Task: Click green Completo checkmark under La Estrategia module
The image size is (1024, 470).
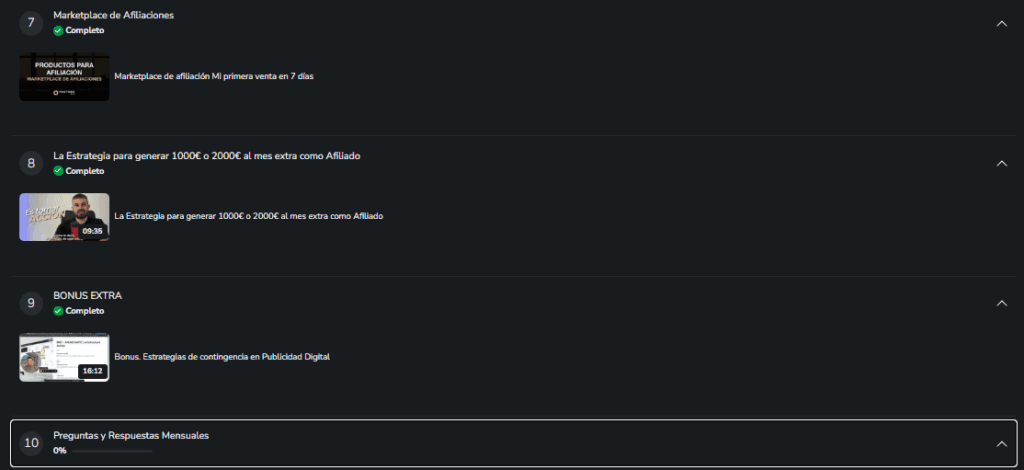Action: (x=59, y=171)
